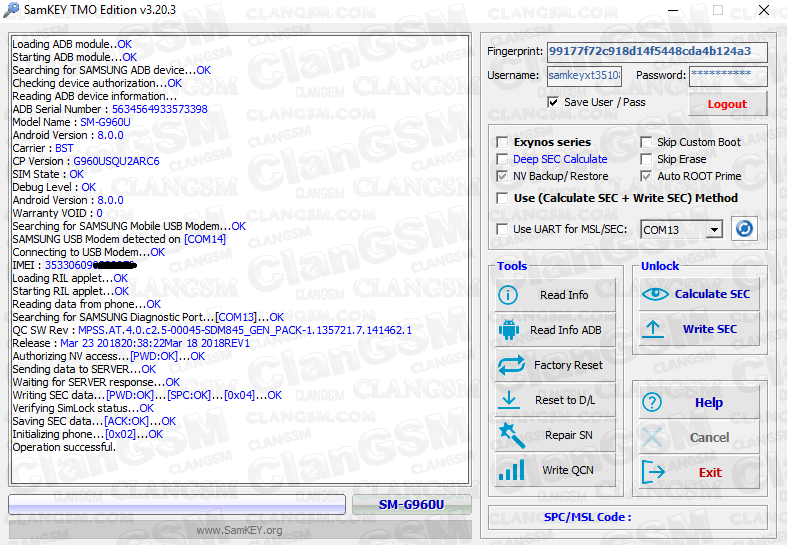
Task: Click the SamKEY key icon in title bar
Action: tap(11, 10)
